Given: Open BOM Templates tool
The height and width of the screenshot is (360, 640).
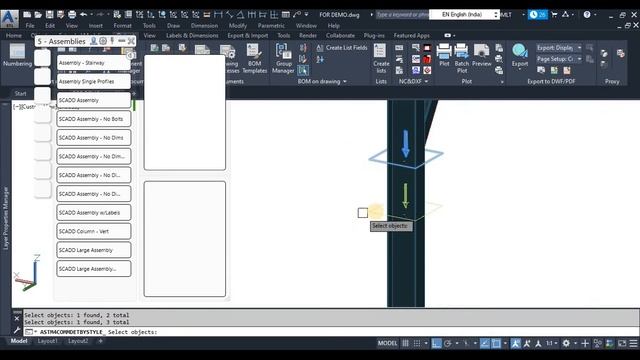Looking at the screenshot, I should point(254,59).
